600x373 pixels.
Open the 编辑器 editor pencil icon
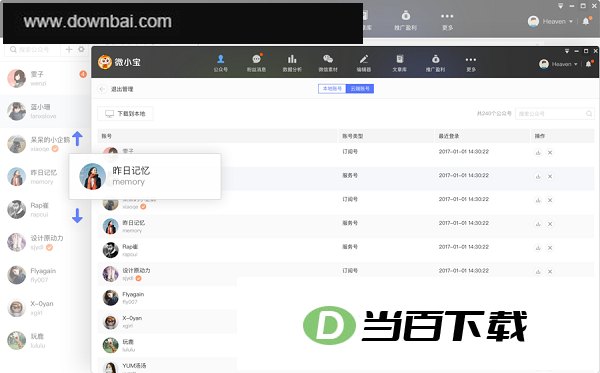click(364, 63)
